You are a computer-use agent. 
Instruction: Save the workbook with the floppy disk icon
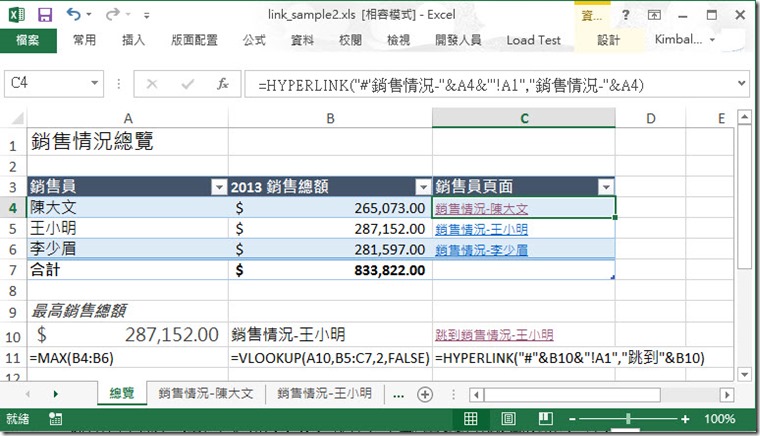[x=45, y=15]
